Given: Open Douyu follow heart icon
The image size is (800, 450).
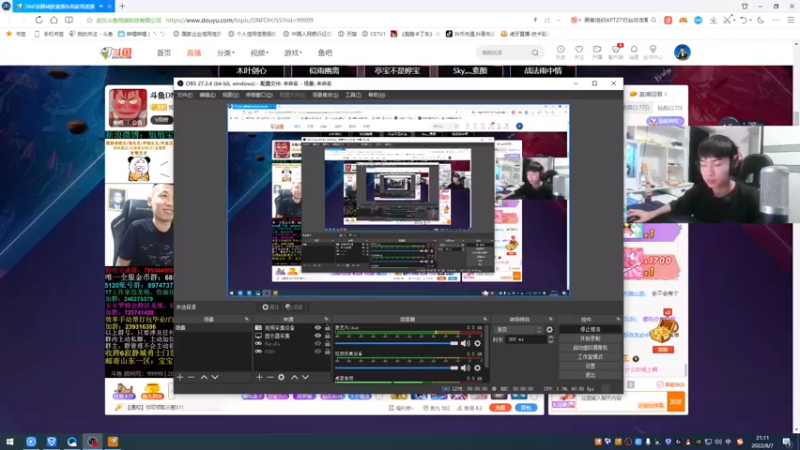Looking at the screenshot, I should pyautogui.click(x=579, y=52).
